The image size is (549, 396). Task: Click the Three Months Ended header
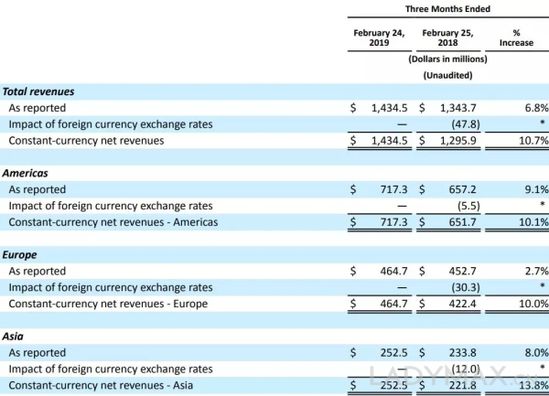(448, 9)
